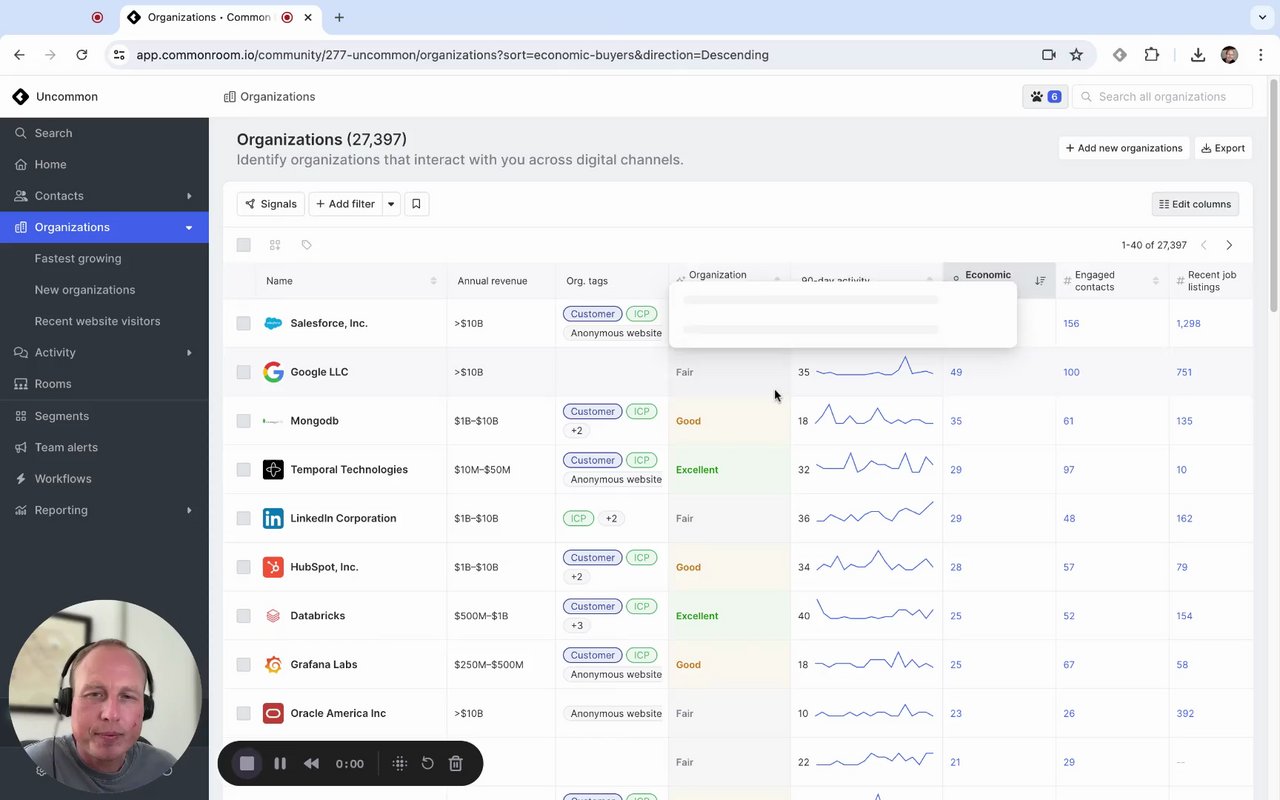Bookmark this page with the star icon
1280x800 pixels.
(1076, 55)
